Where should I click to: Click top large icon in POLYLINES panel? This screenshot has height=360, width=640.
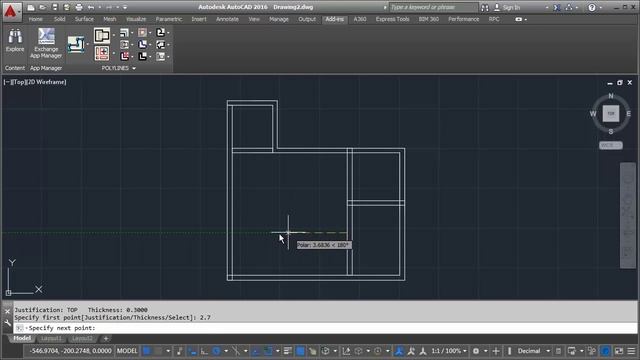102,36
